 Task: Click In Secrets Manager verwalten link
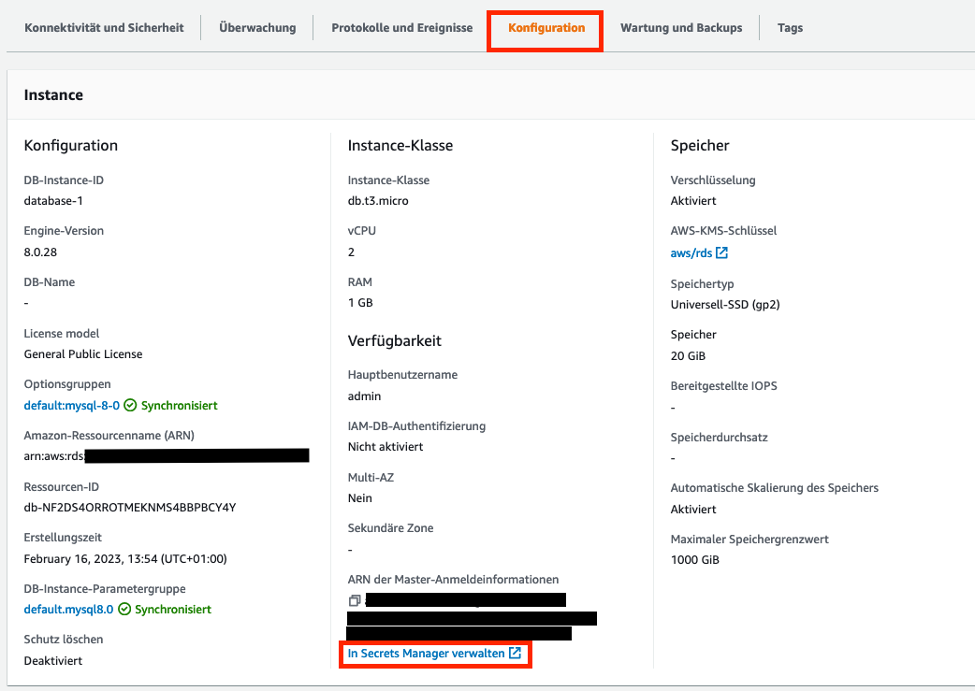point(426,653)
